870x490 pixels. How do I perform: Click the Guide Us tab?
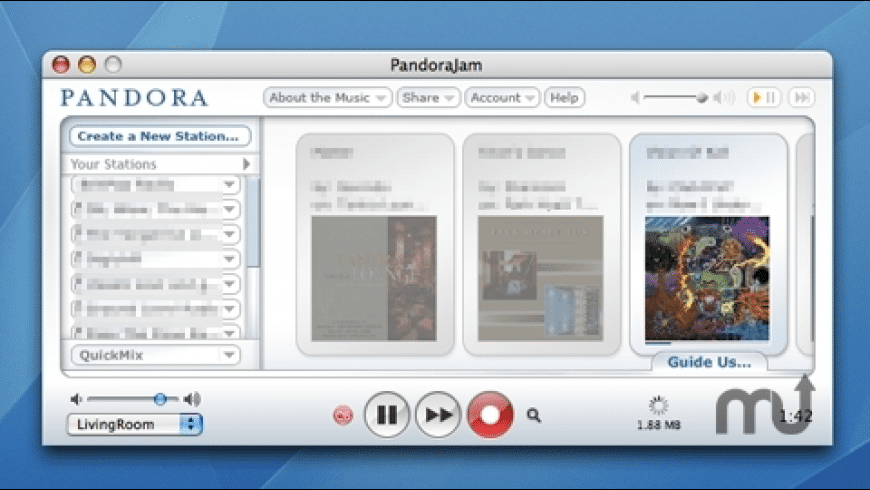[709, 362]
